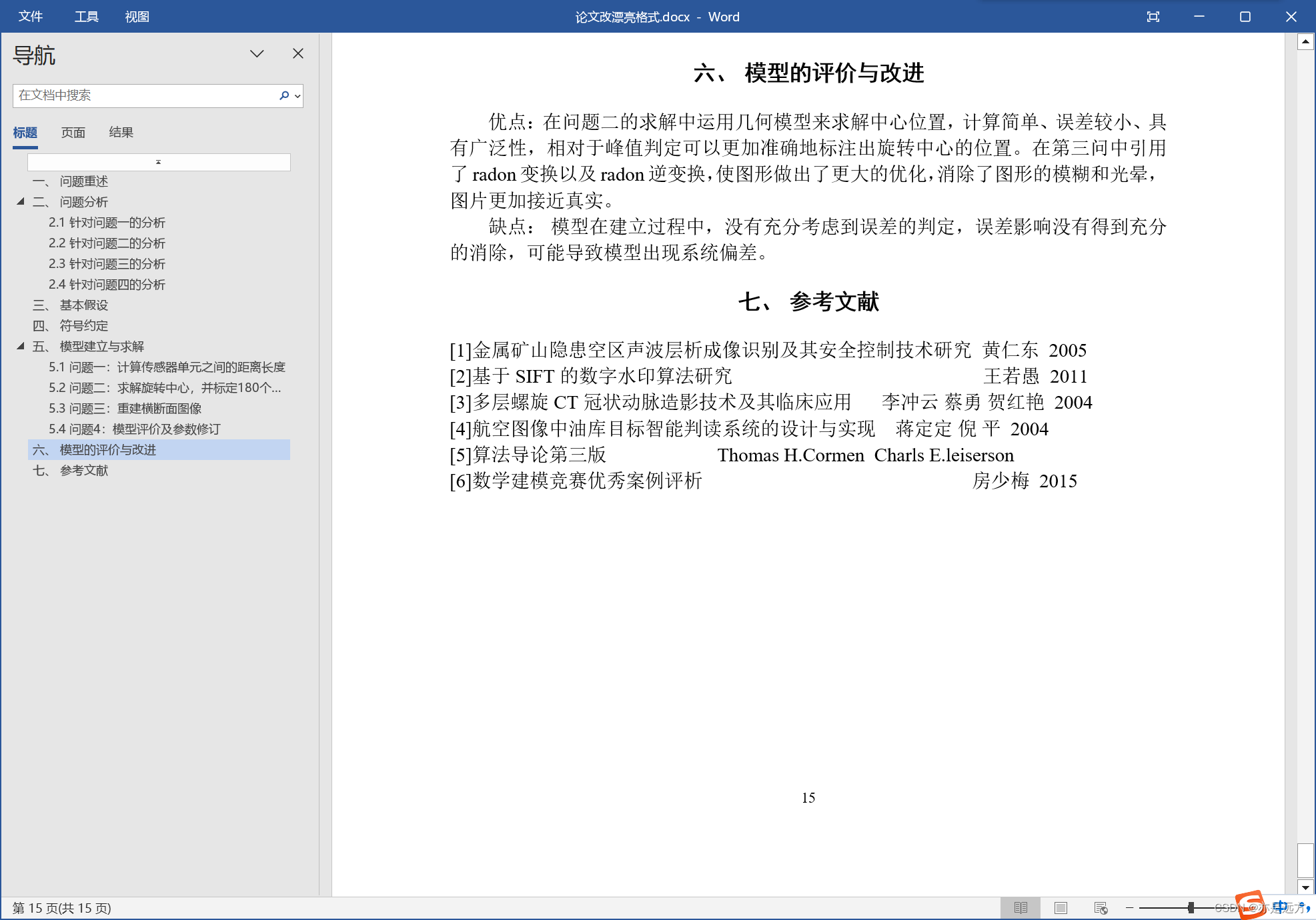Click Sogou input method icon
The width and height of the screenshot is (1316, 920).
click(x=1250, y=905)
